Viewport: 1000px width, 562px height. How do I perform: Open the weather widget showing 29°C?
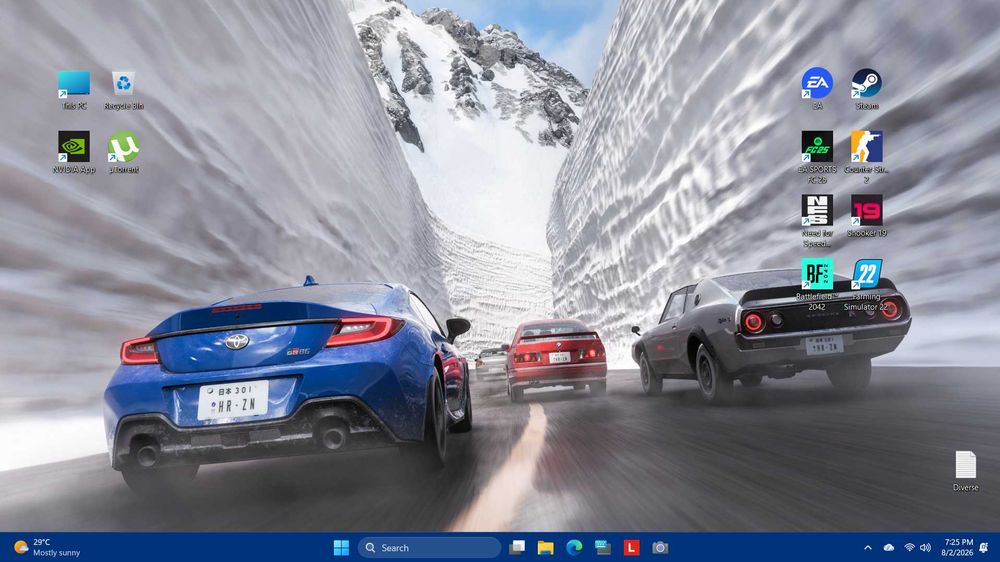click(x=47, y=547)
